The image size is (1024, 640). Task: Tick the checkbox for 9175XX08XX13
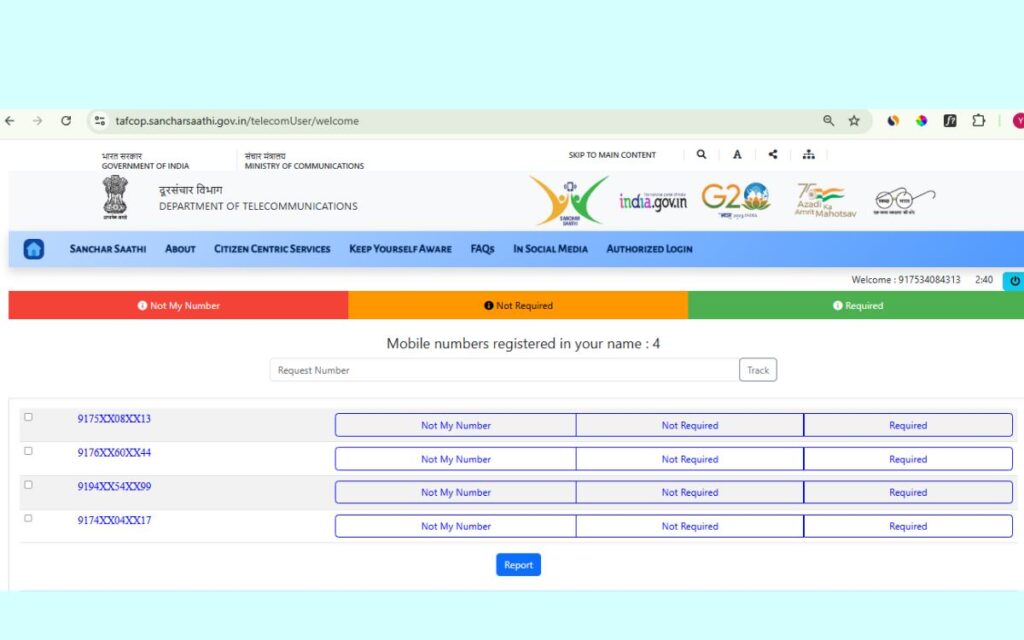[28, 417]
